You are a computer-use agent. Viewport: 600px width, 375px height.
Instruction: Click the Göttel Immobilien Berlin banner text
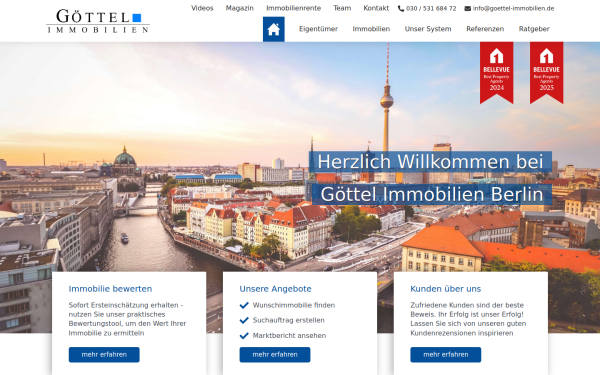pos(432,194)
